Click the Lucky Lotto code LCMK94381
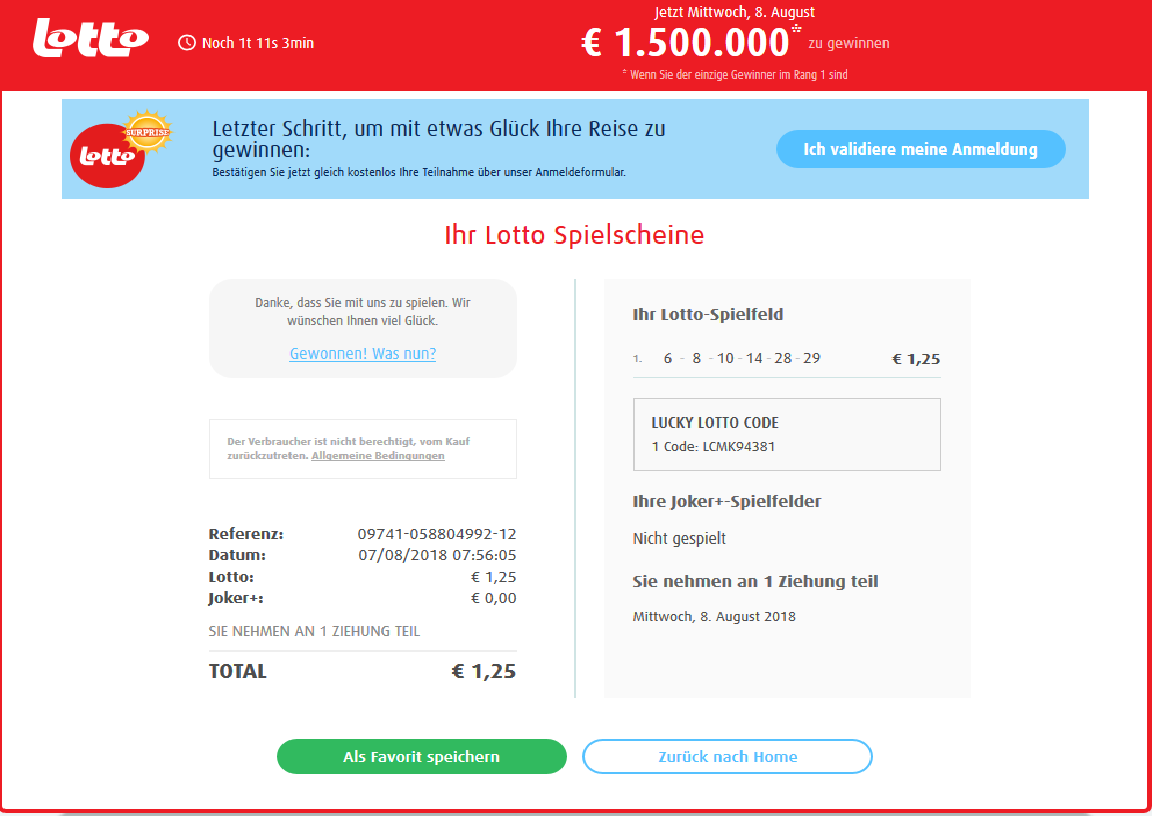This screenshot has height=816, width=1152. click(739, 446)
